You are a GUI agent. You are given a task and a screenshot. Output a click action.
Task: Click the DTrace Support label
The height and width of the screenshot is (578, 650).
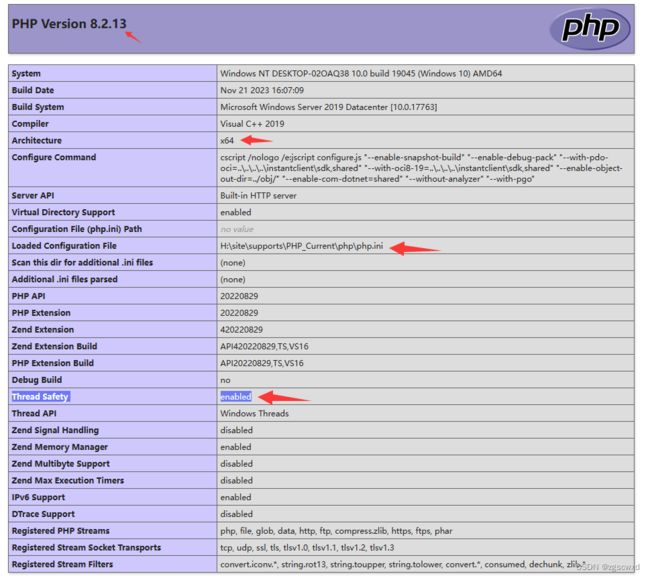click(x=43, y=514)
